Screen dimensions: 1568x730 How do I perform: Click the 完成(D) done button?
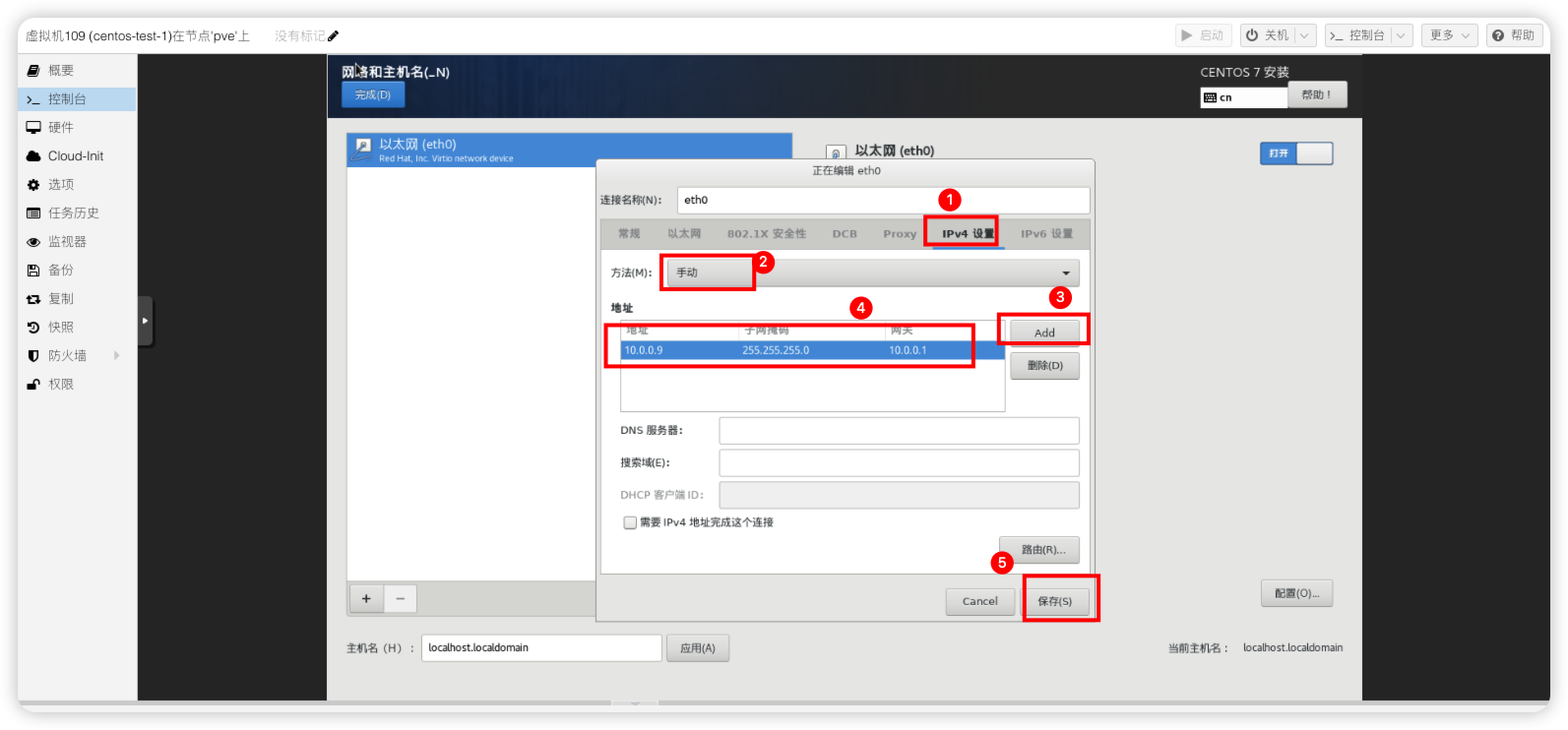click(x=373, y=95)
